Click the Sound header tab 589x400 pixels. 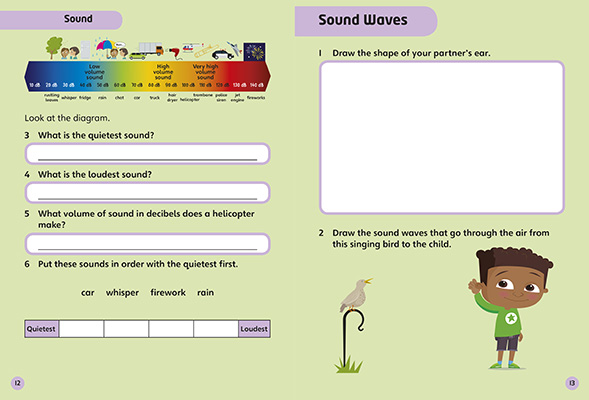point(61,20)
